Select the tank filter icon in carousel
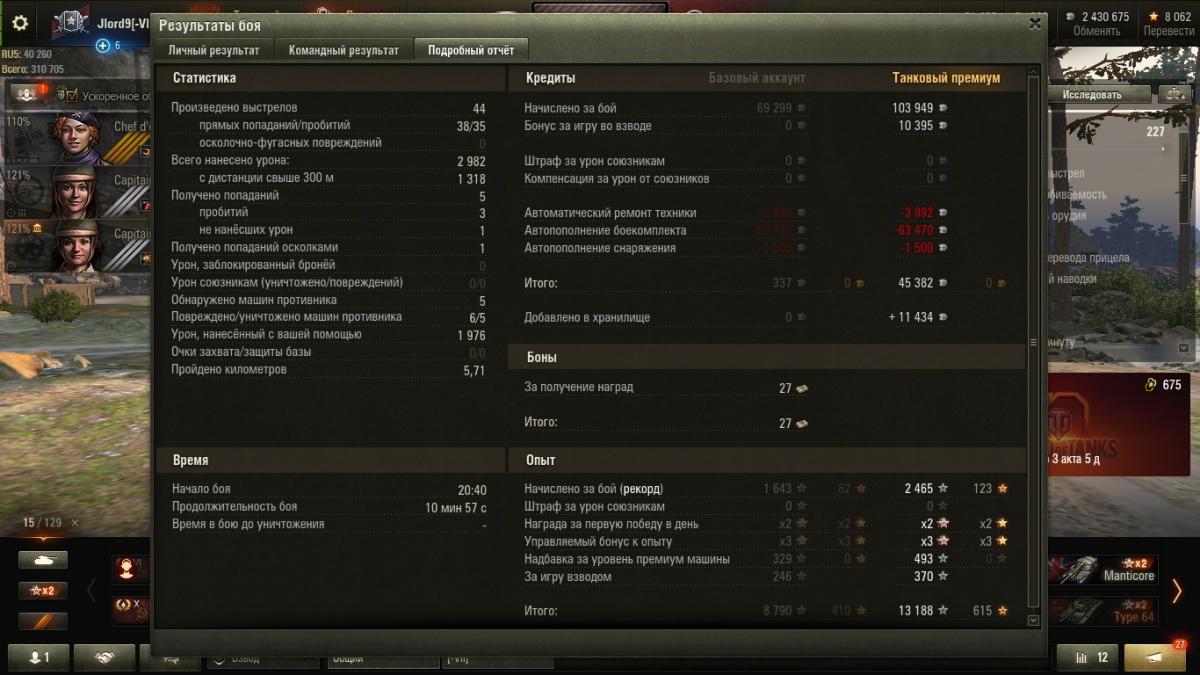1200x675 pixels. 43,561
